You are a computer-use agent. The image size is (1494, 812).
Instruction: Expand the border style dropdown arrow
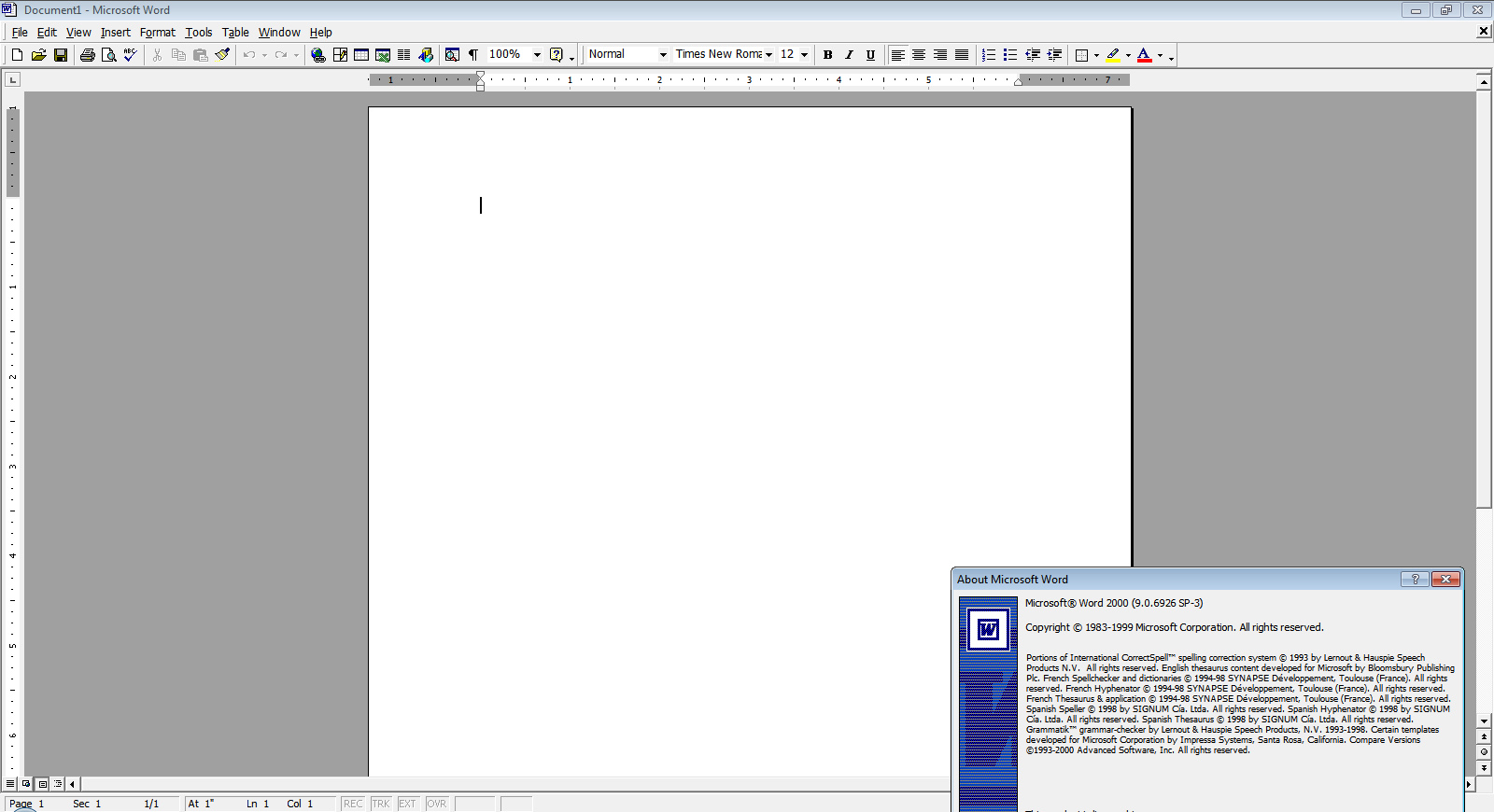pos(1096,55)
